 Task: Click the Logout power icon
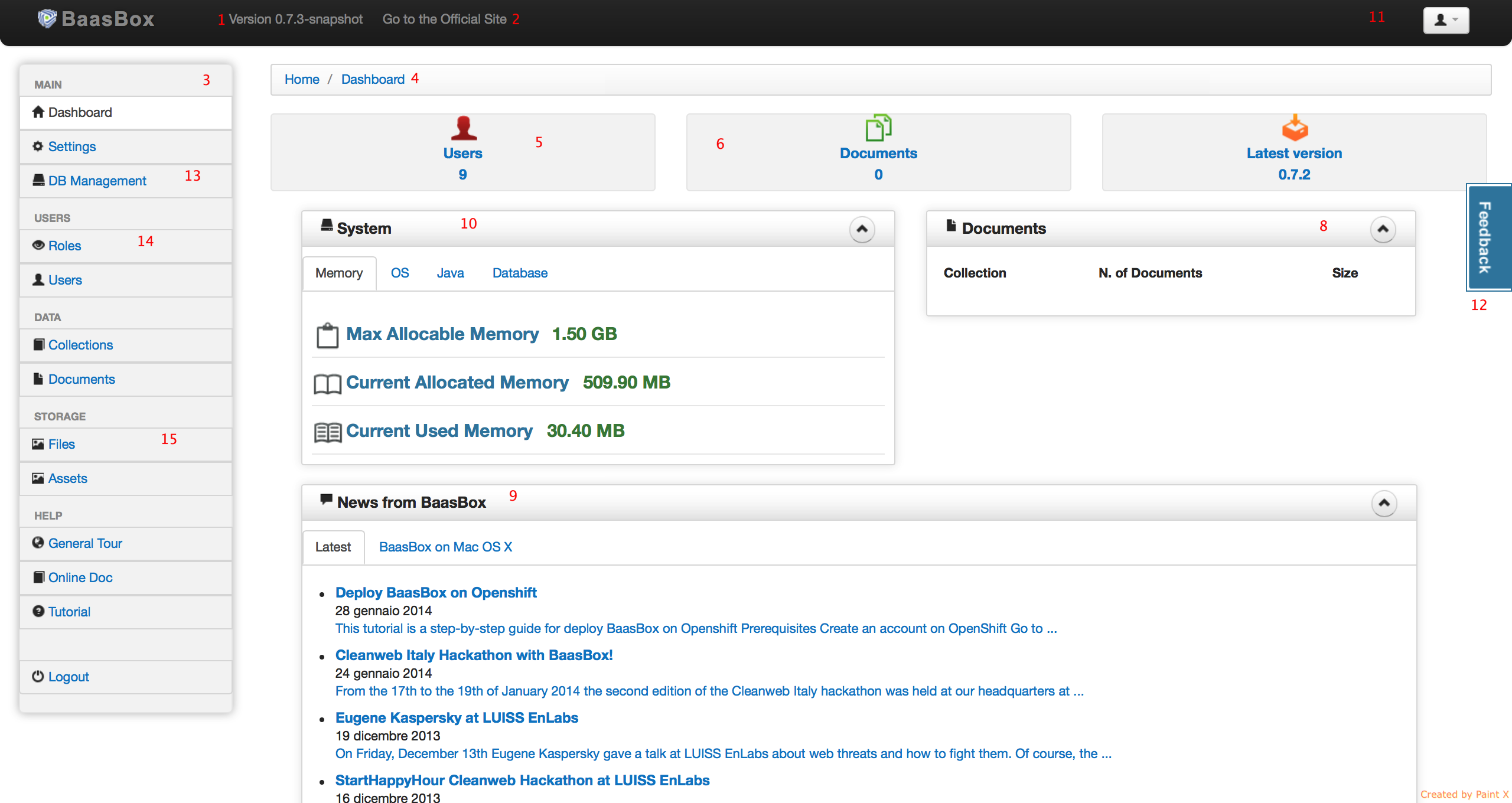click(38, 676)
